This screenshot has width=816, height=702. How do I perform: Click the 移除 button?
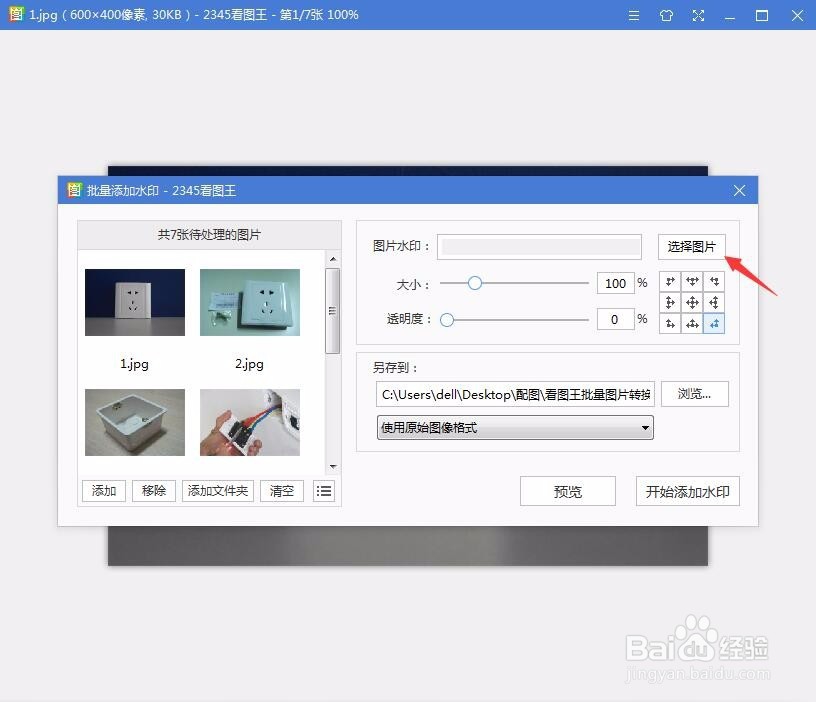coord(154,491)
